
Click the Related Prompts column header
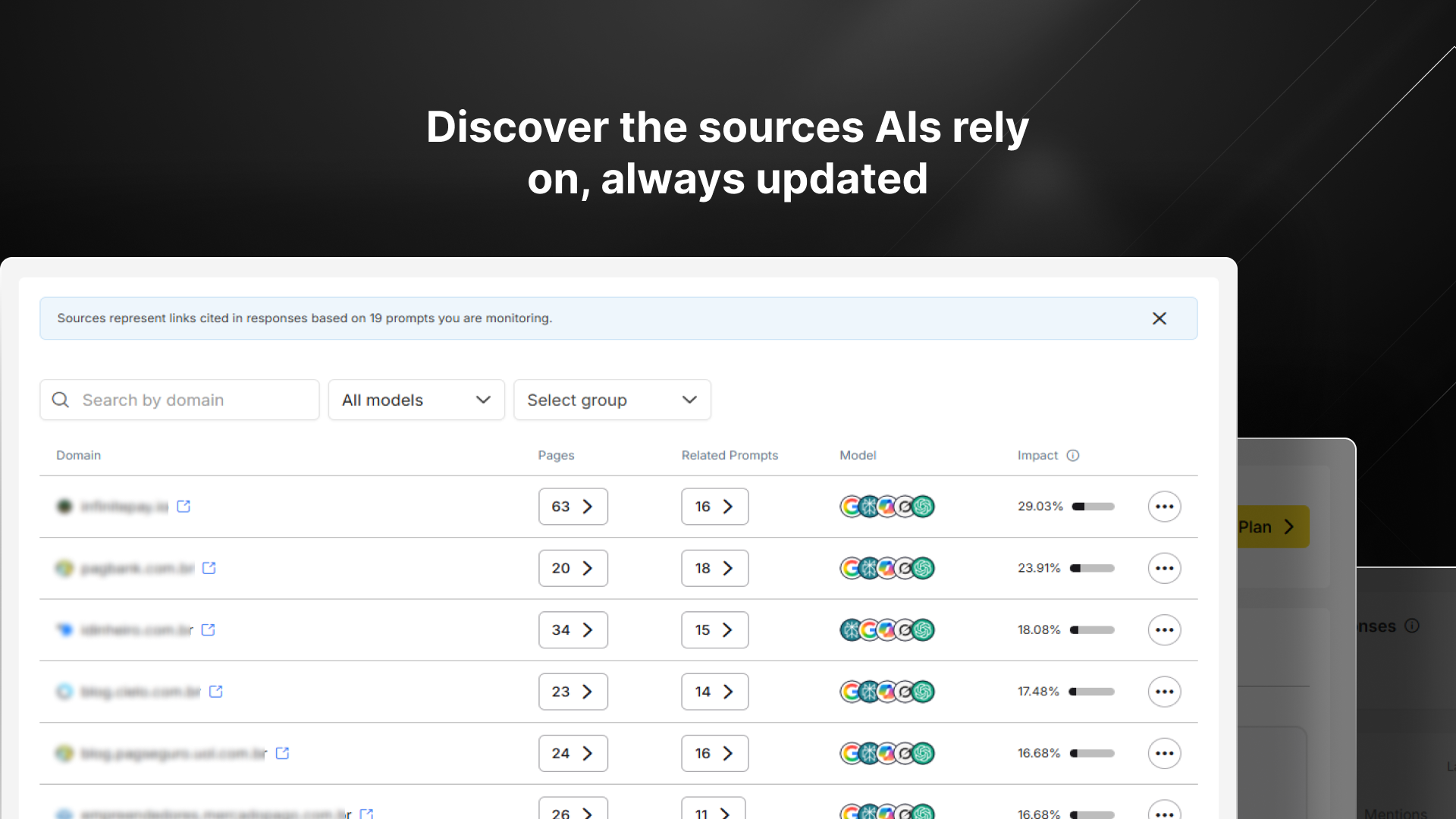pos(730,455)
